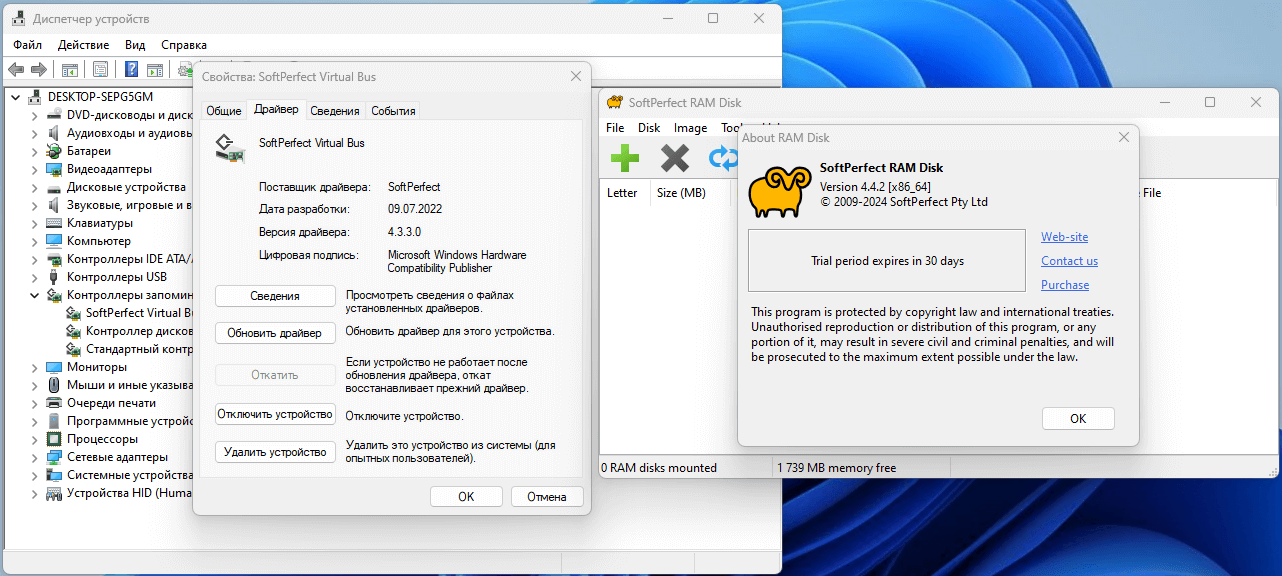
Task: Select SoftPerfect Virtual Bus in device tree
Action: click(x=139, y=313)
